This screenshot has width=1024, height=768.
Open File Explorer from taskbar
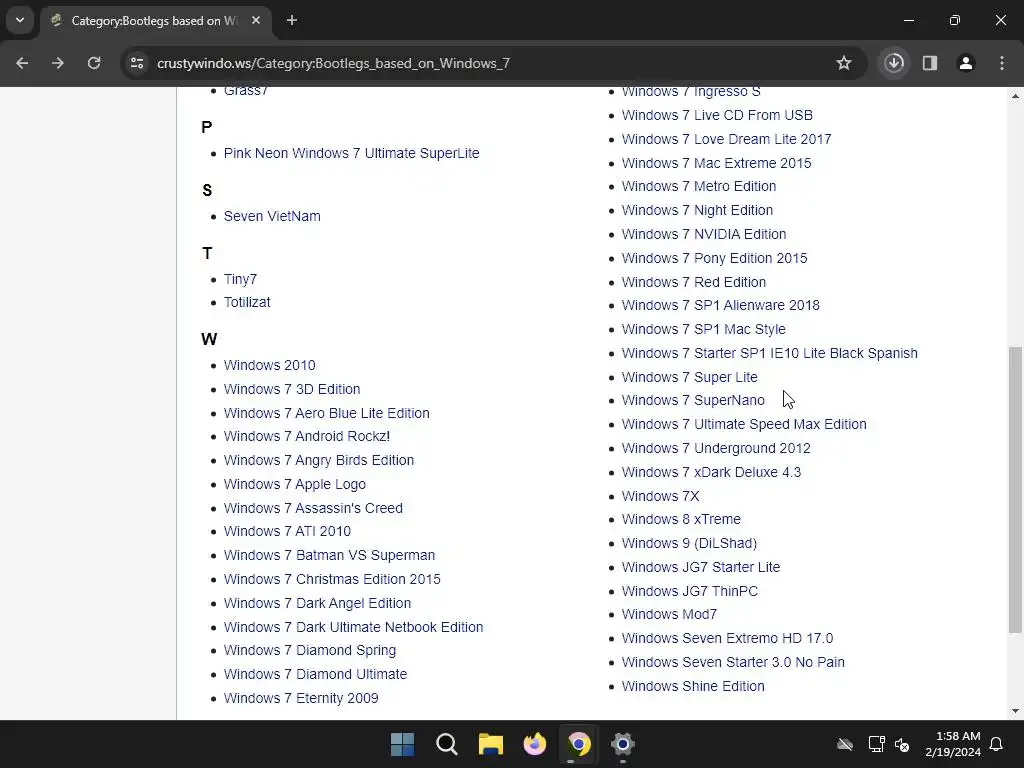(x=490, y=744)
